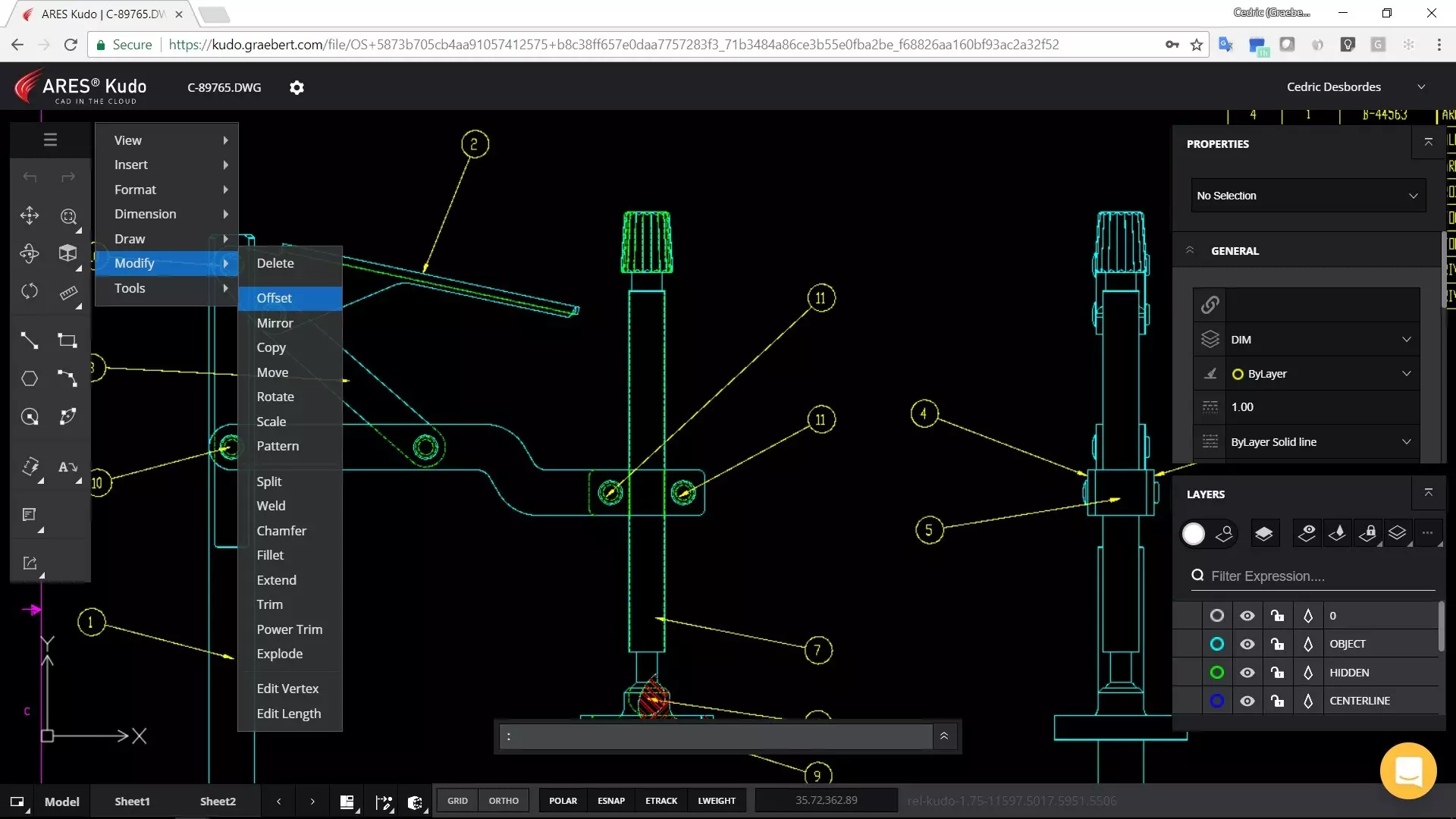The width and height of the screenshot is (1456, 819).
Task: Select the Line draw tool
Action: 30,340
